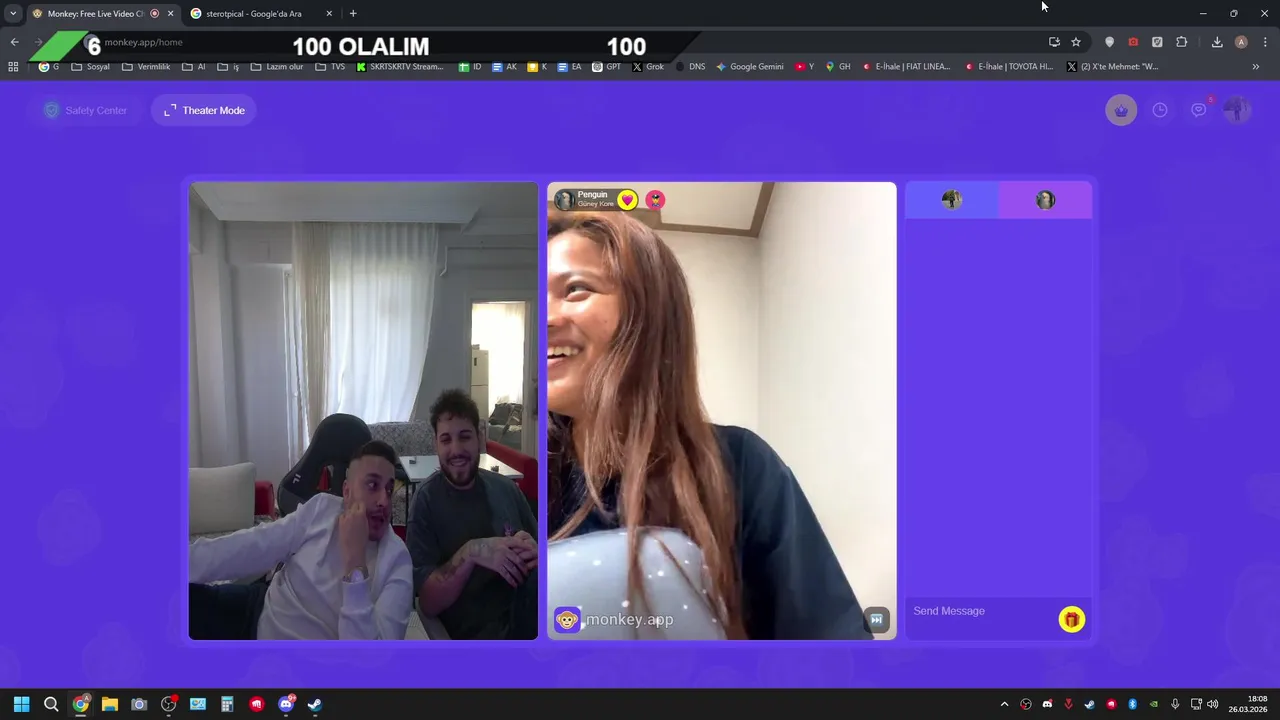Open Chrome three-dot menu

tap(1265, 42)
